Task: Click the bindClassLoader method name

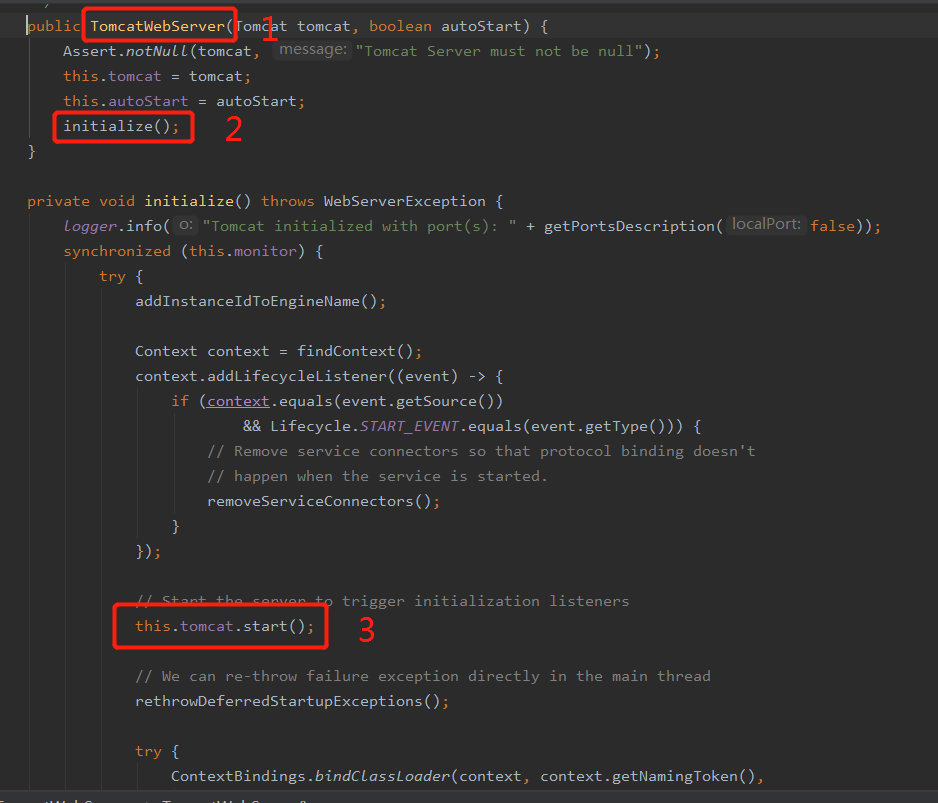Action: tap(382, 776)
